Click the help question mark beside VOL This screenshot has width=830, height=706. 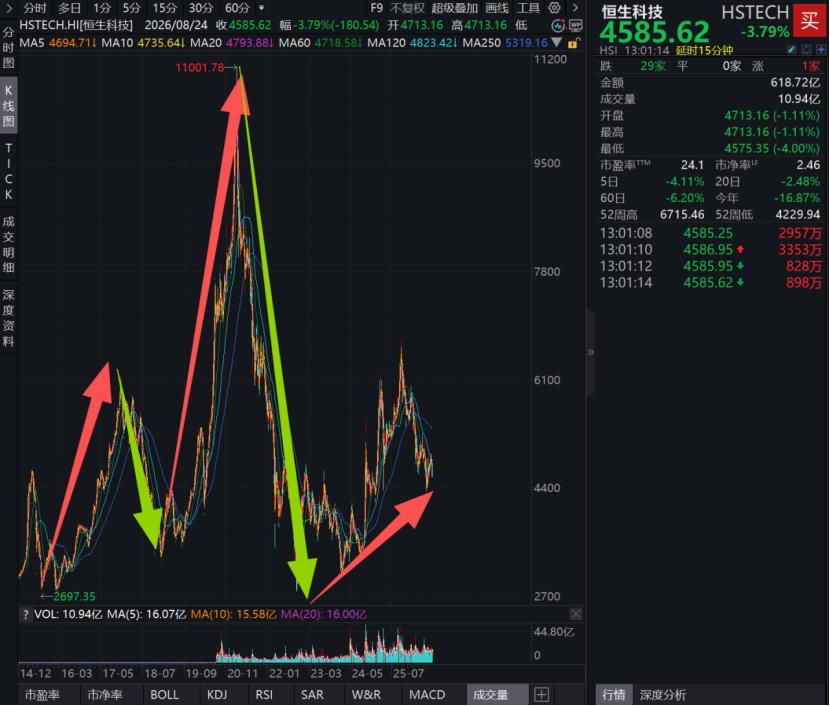point(25,614)
